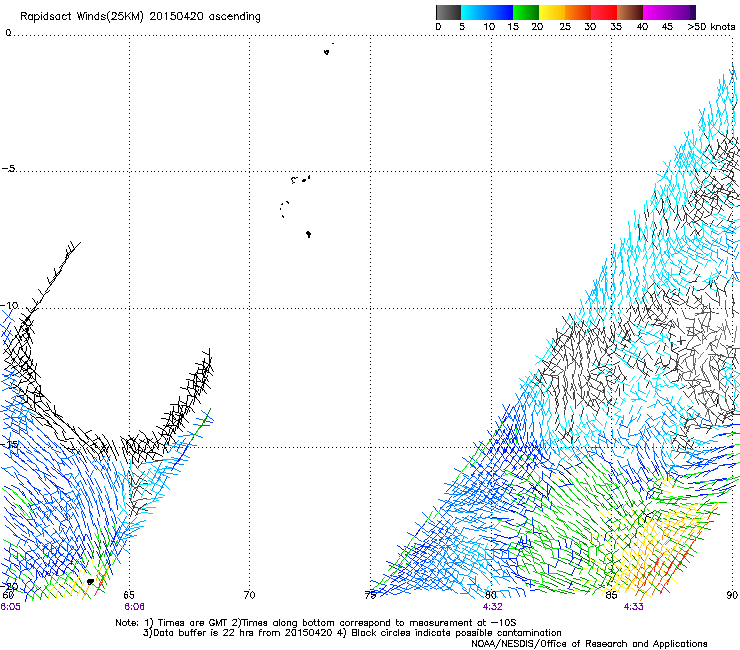Click the red 30-35 knots legend segment
The image size is (740, 650).
(604, 12)
